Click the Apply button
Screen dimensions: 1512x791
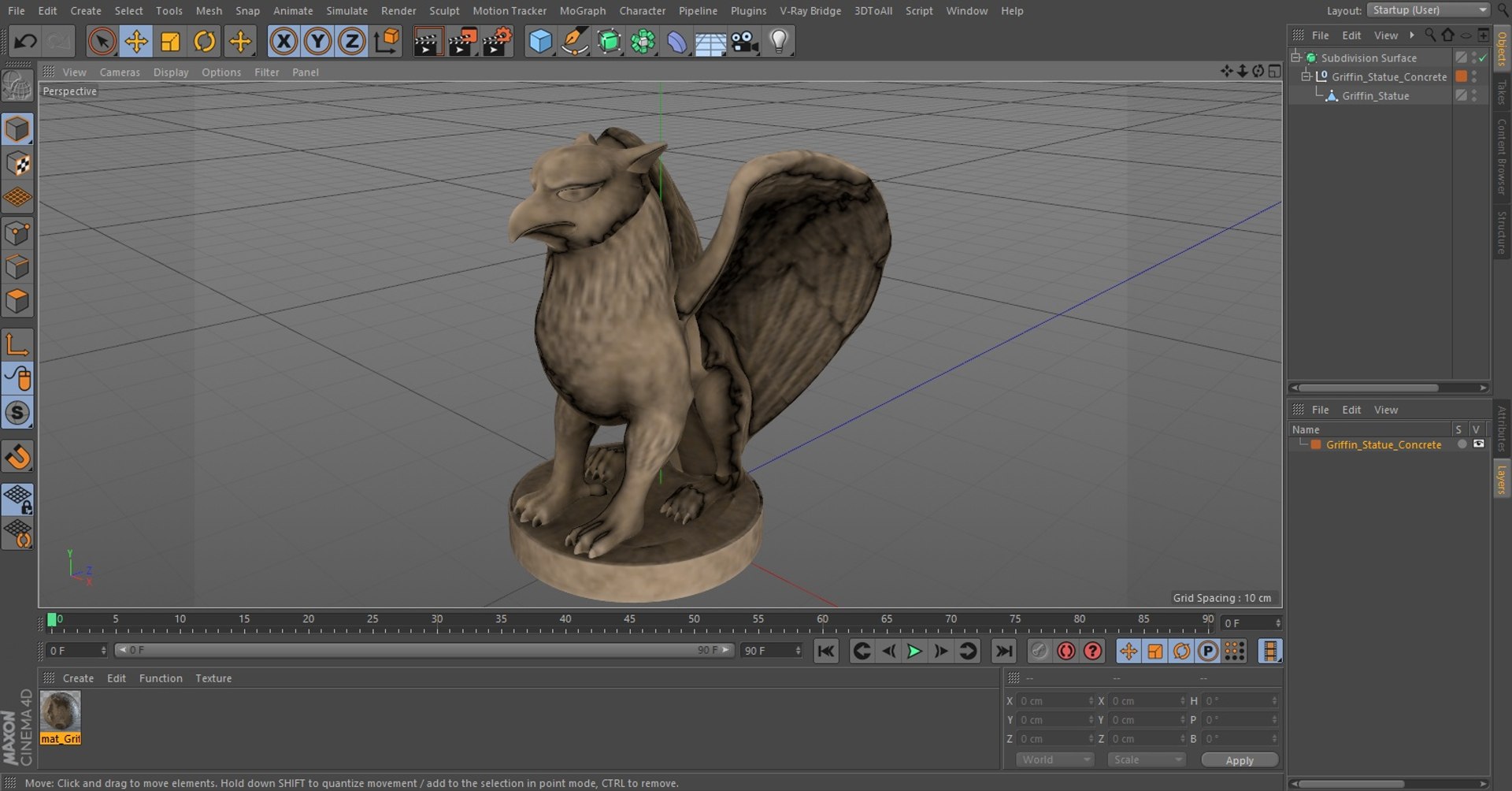pos(1240,760)
